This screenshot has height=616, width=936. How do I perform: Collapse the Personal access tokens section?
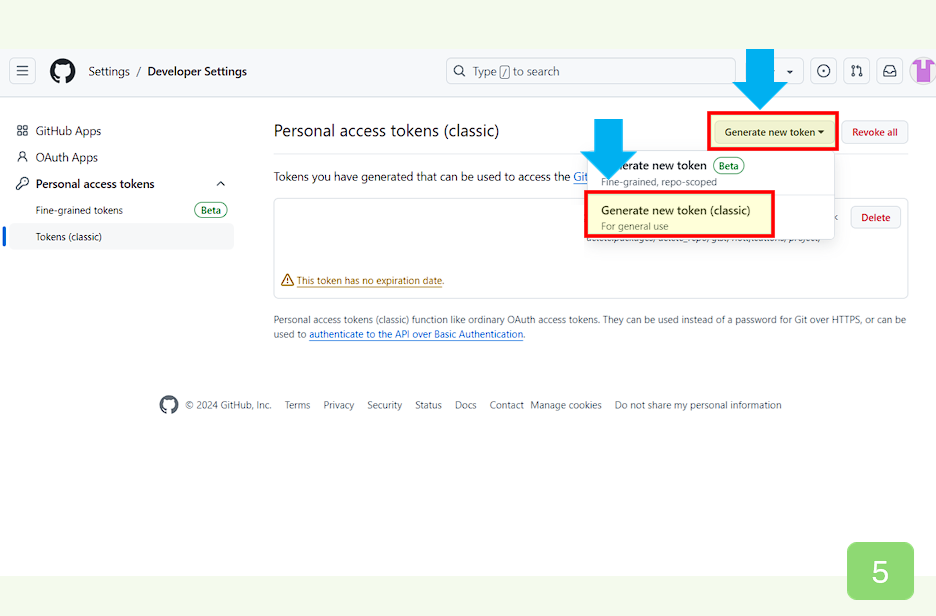[221, 184]
